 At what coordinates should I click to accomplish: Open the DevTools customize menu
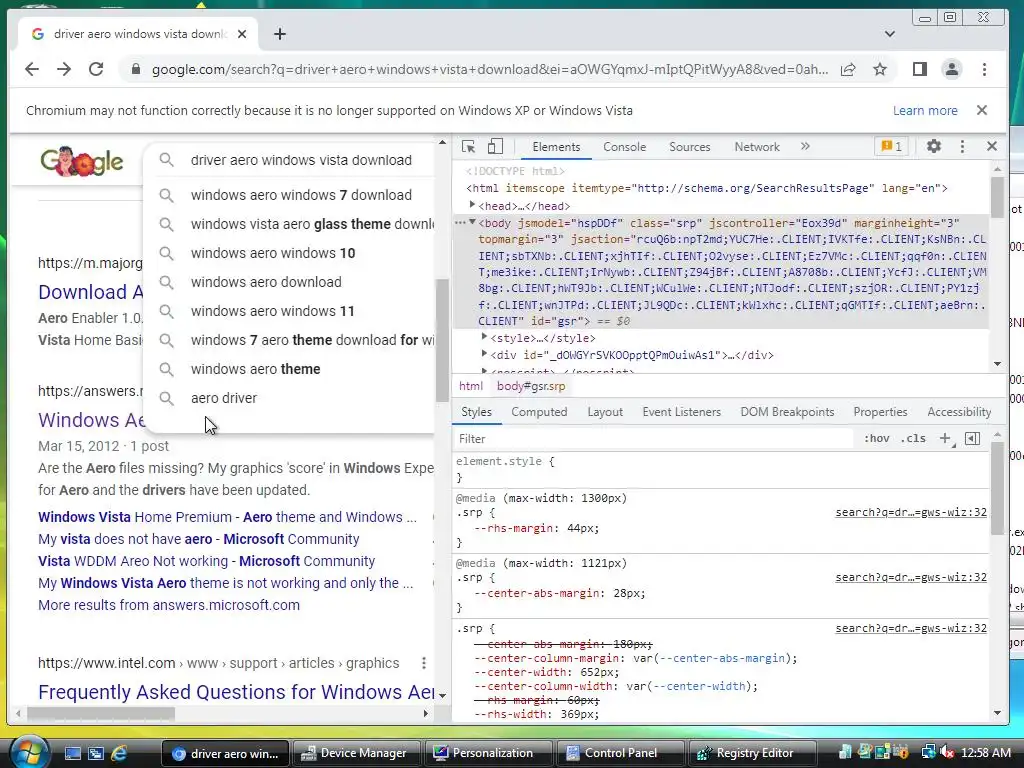point(962,146)
